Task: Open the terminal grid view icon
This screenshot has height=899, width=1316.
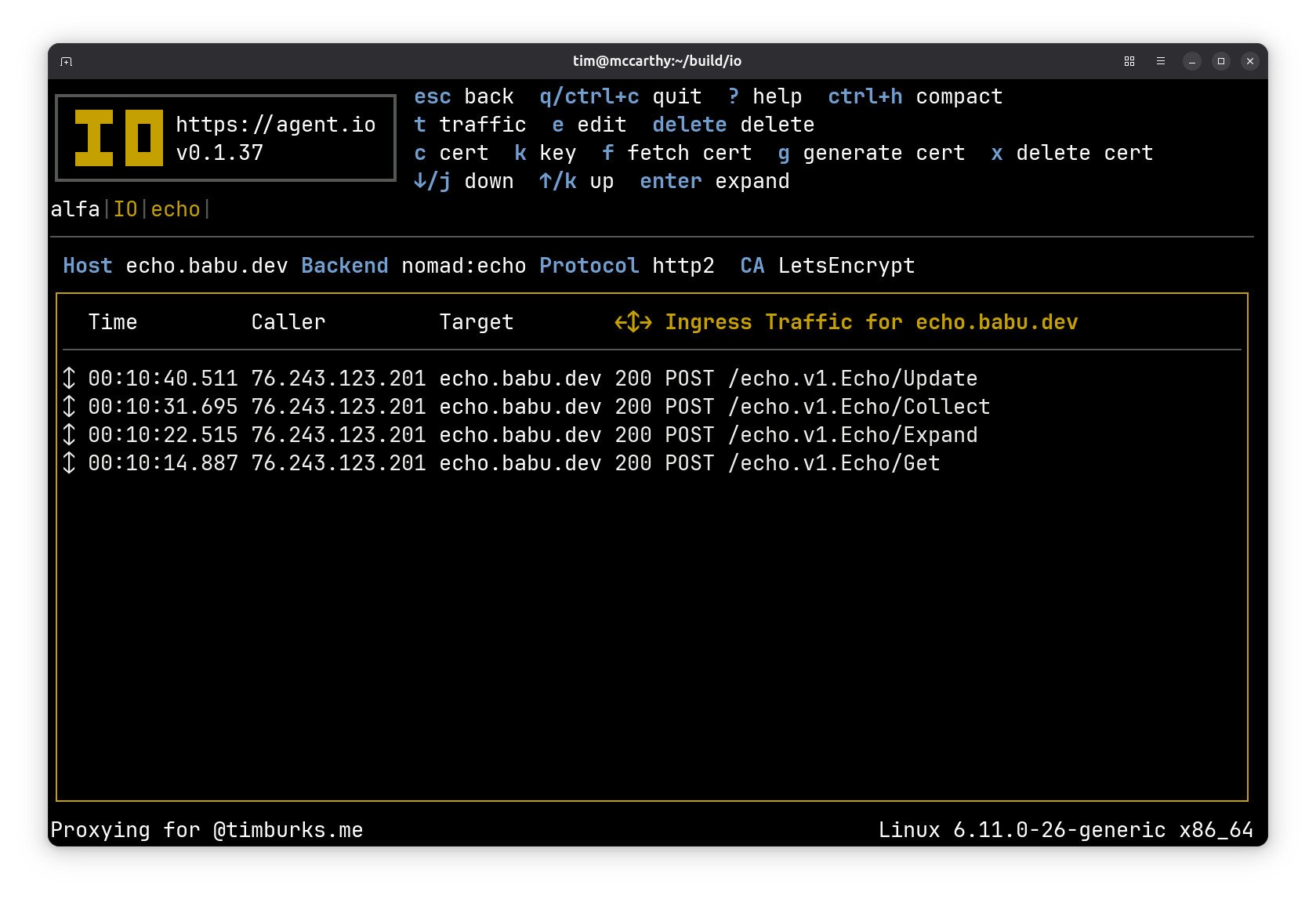Action: (x=1129, y=61)
